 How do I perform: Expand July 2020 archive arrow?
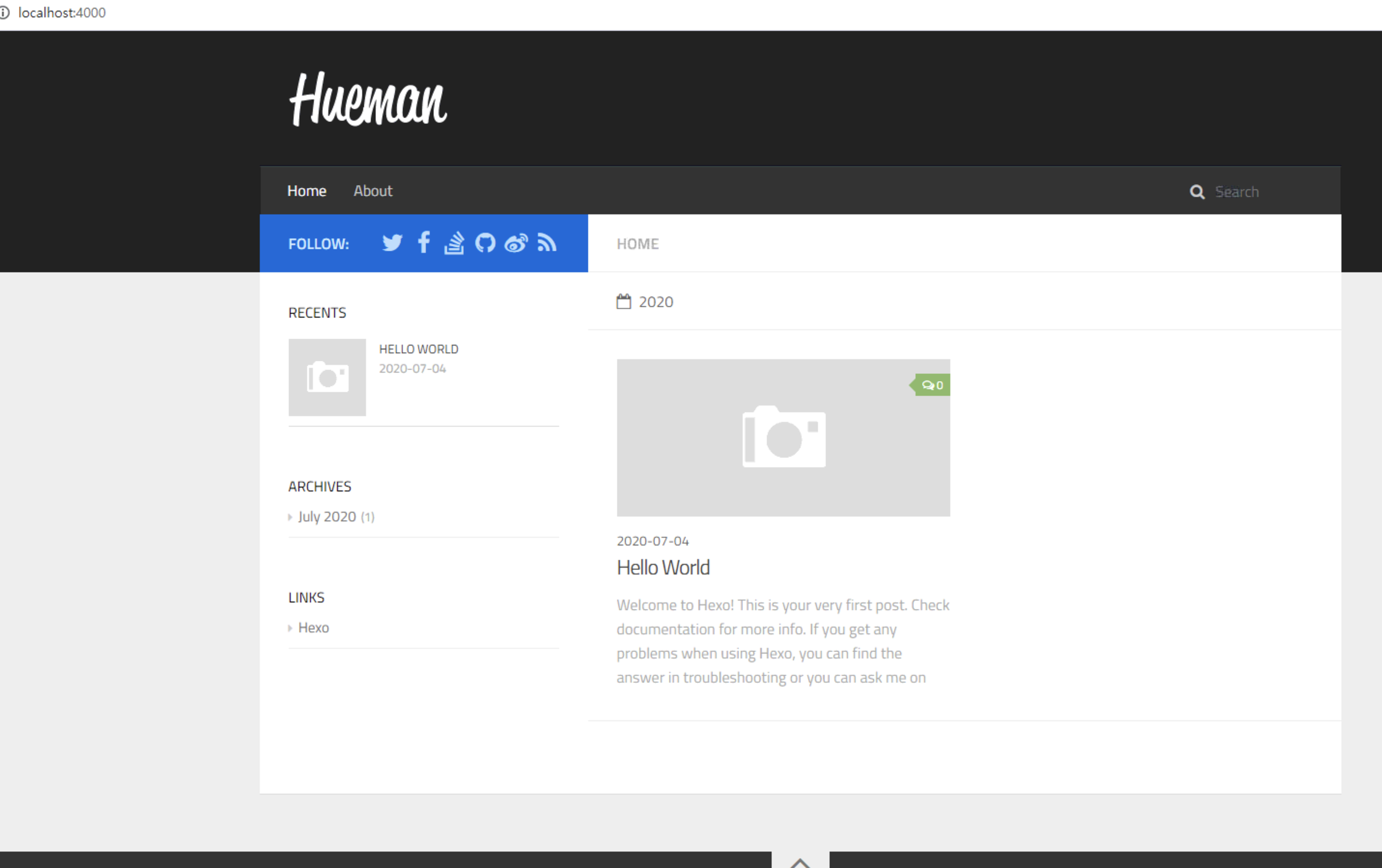[290, 517]
